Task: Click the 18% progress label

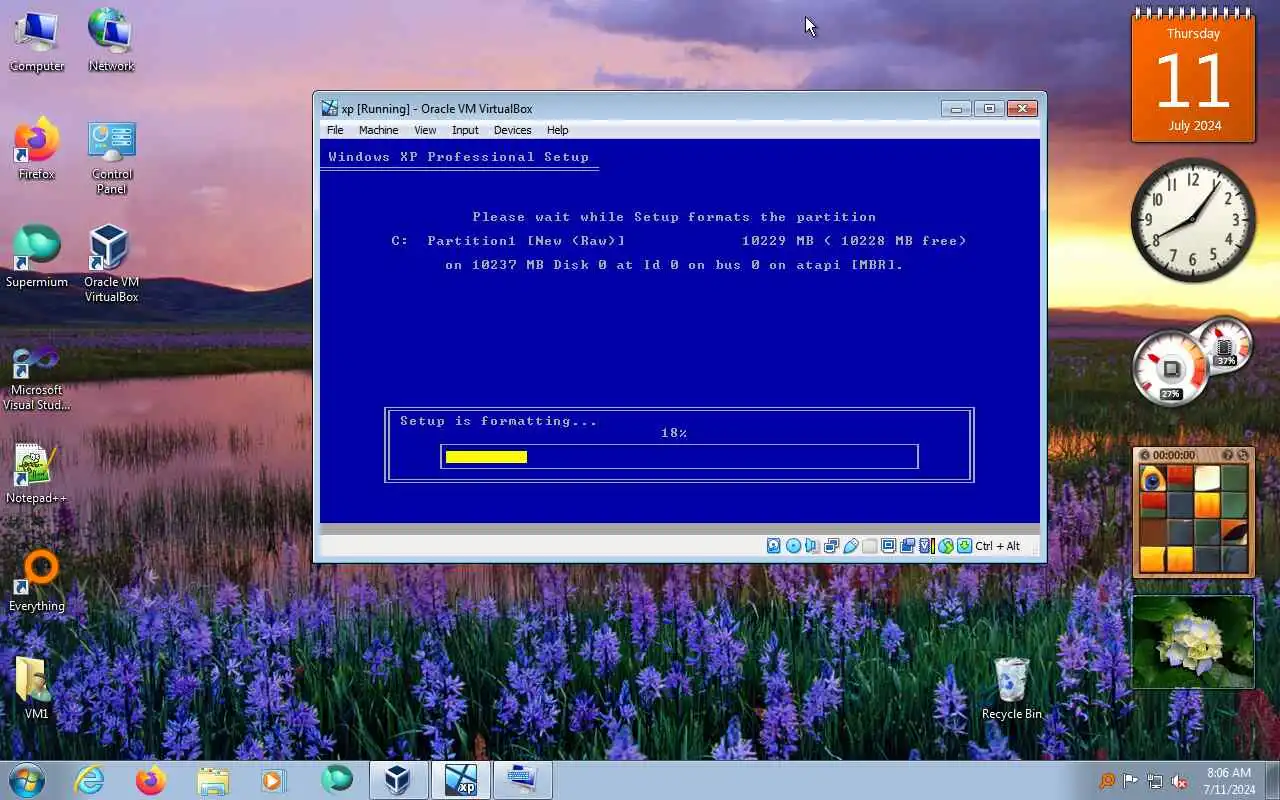Action: 674,433
